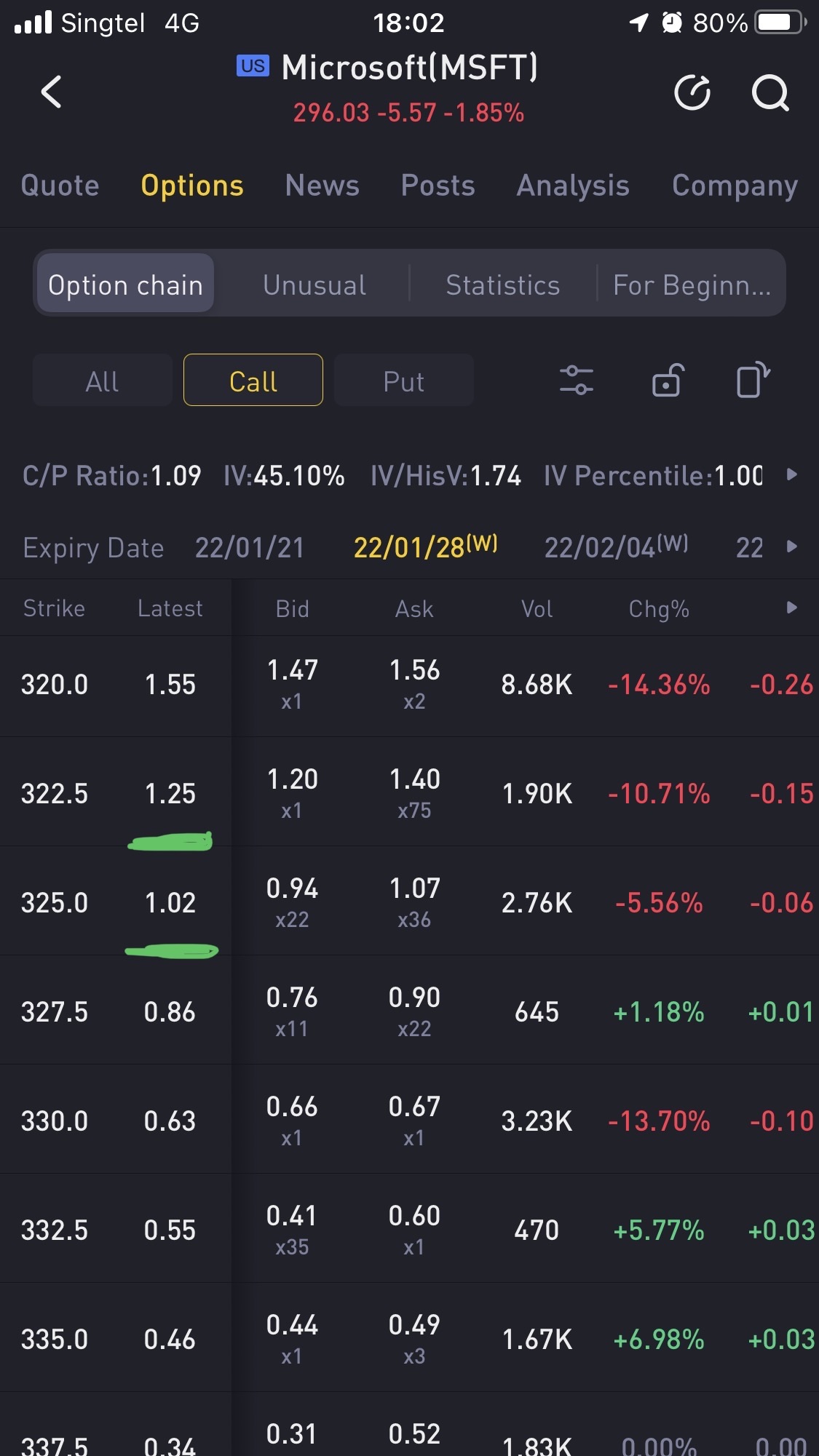Screen dimensions: 819x1456
Task: Tap the unlock padlock icon
Action: (x=667, y=381)
